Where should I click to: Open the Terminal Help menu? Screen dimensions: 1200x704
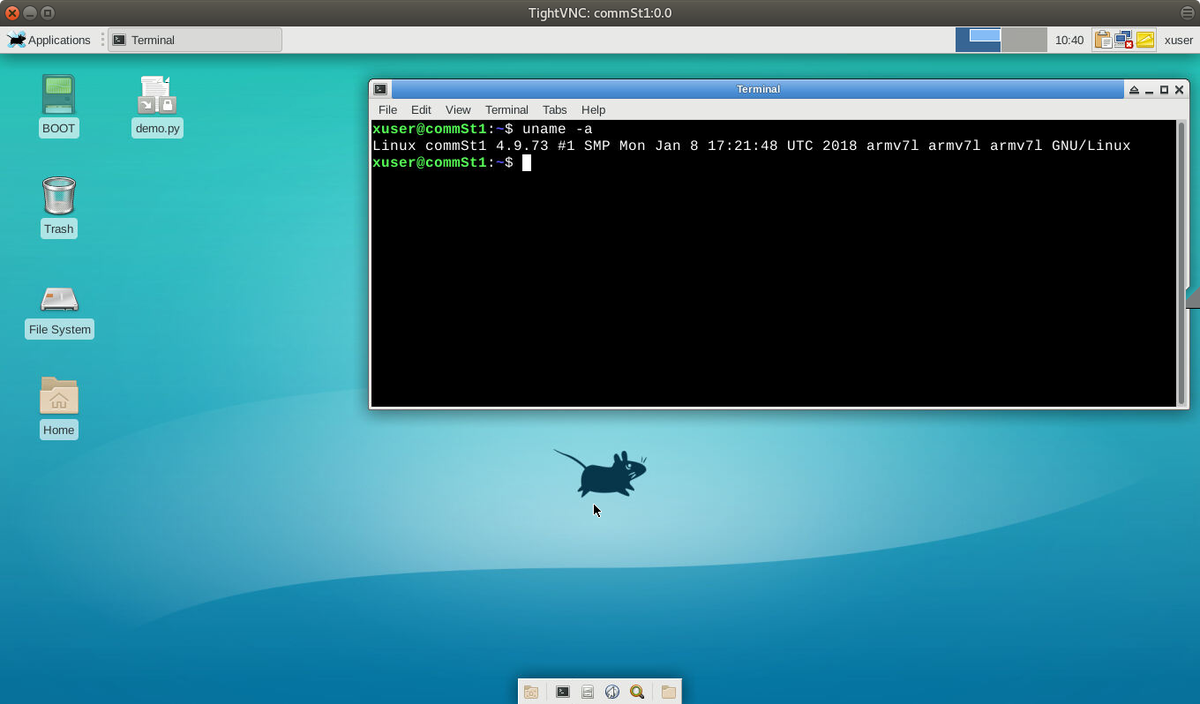click(593, 109)
